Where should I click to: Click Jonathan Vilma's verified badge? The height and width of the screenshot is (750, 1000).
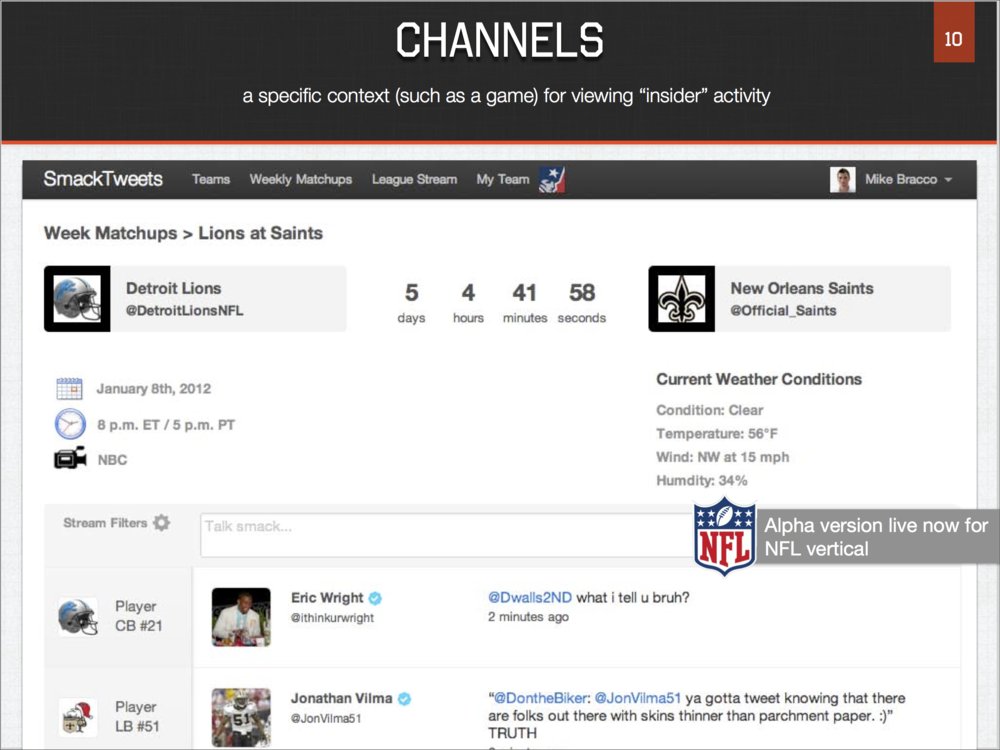click(404, 699)
